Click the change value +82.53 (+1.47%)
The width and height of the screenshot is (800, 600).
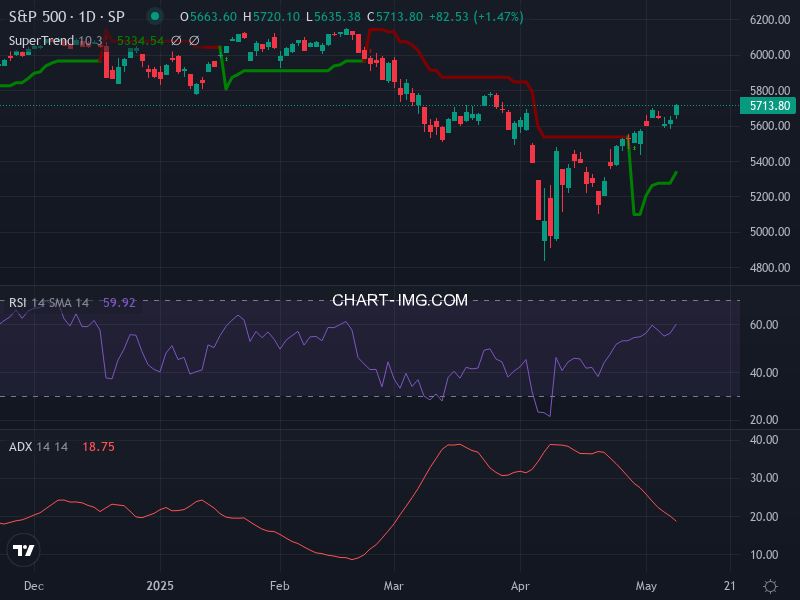[476, 17]
